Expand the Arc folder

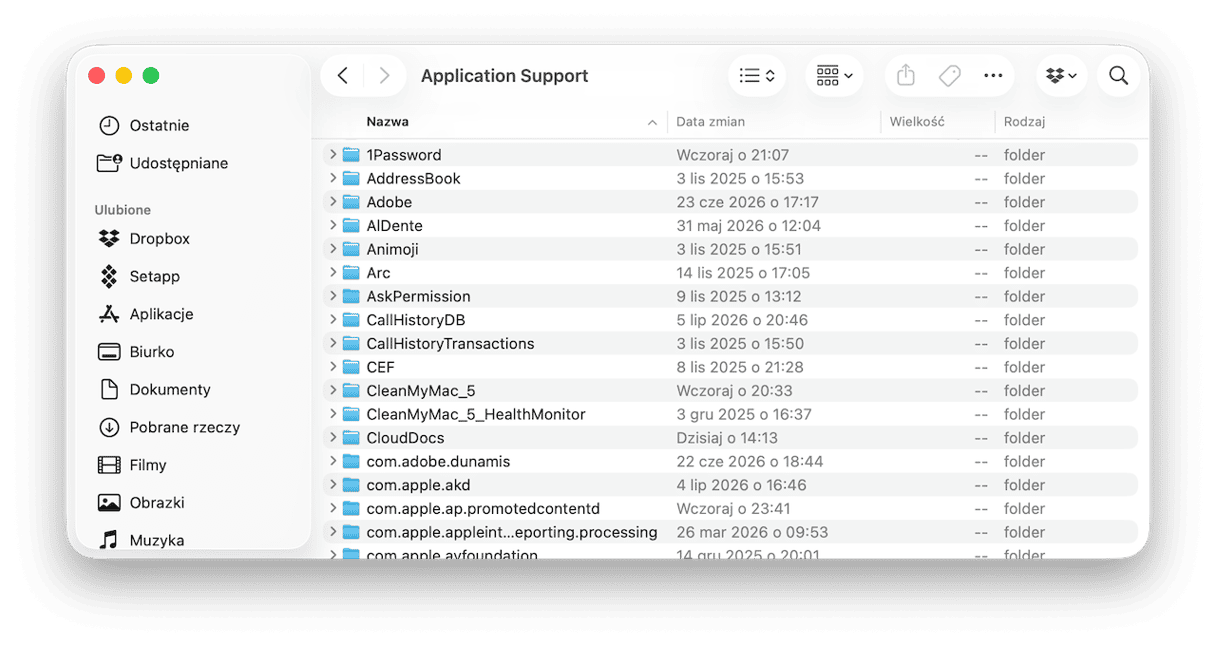point(333,273)
